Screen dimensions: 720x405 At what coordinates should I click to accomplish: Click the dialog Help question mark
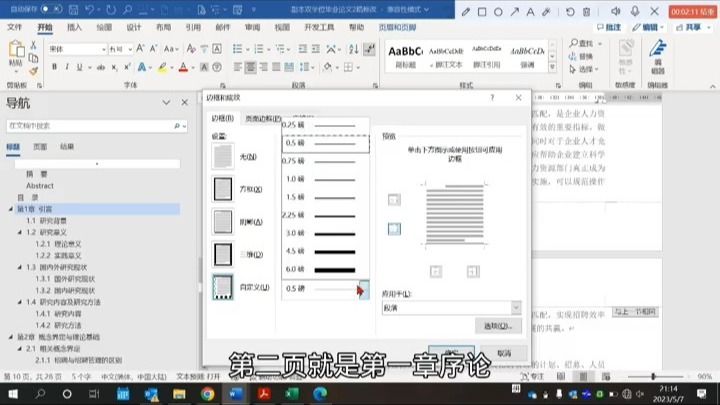tap(492, 98)
